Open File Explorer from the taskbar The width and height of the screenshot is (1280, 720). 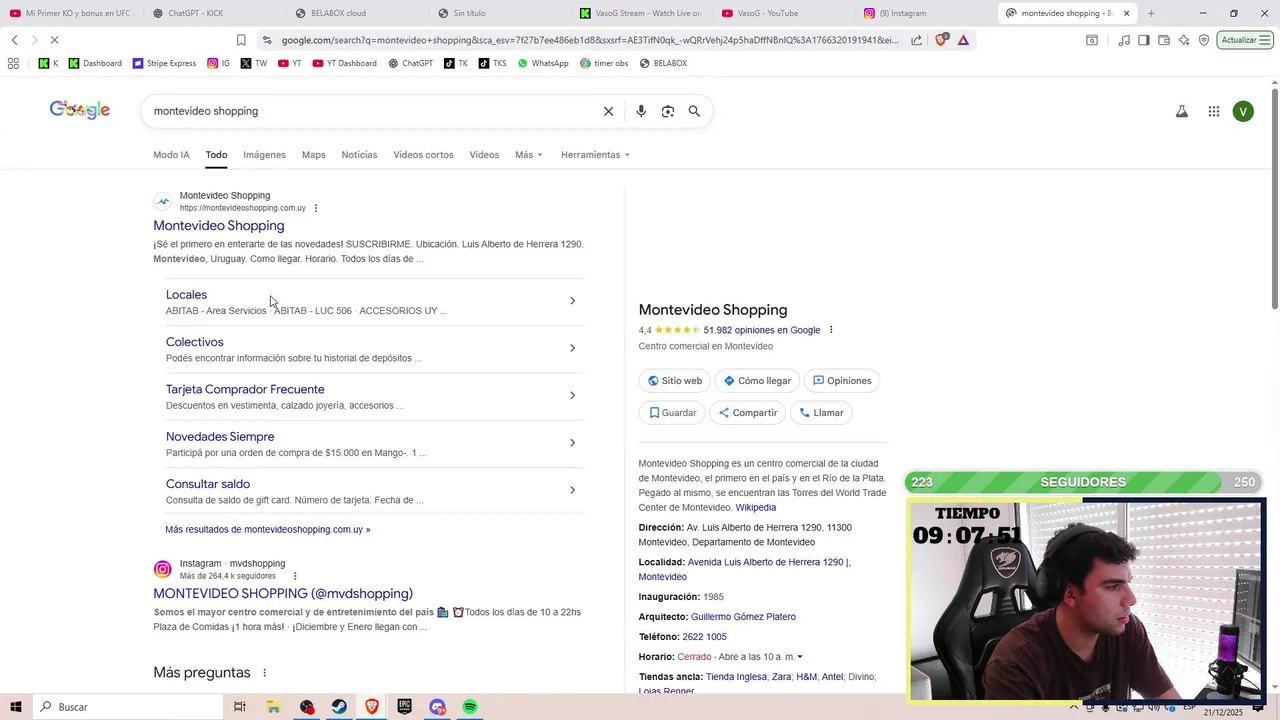(273, 707)
